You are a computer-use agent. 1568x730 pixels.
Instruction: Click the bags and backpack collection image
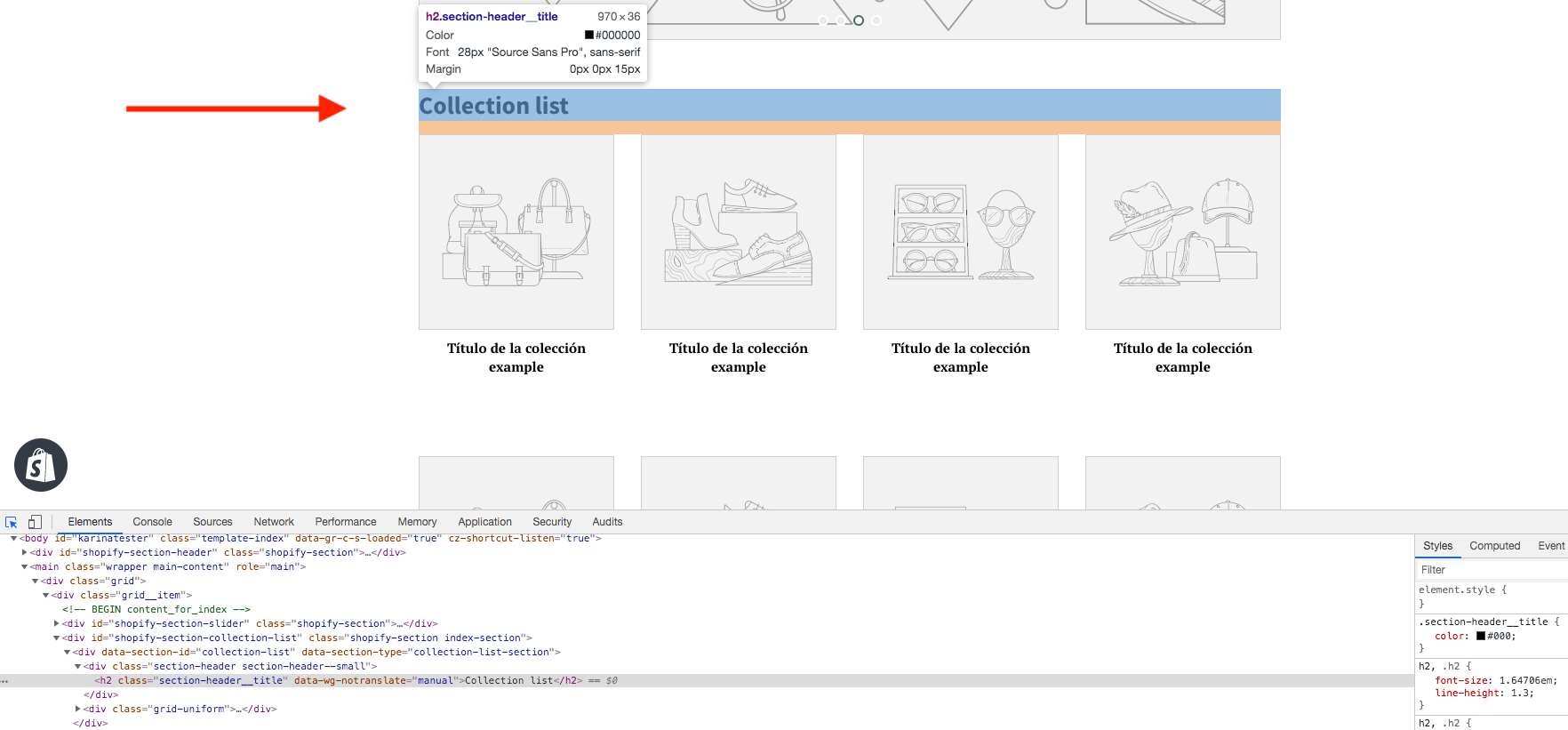tap(516, 232)
